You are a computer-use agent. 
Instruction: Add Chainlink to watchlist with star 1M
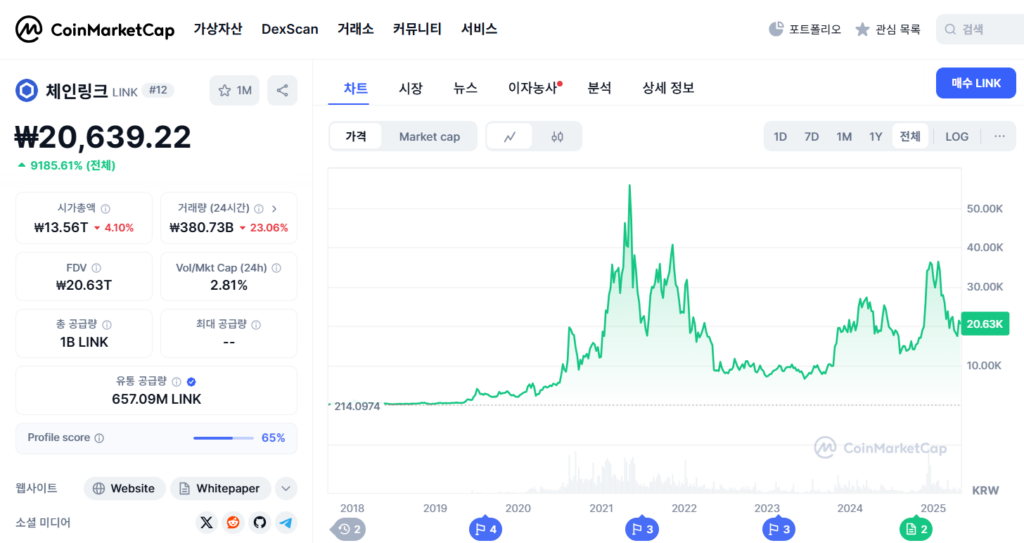234,90
